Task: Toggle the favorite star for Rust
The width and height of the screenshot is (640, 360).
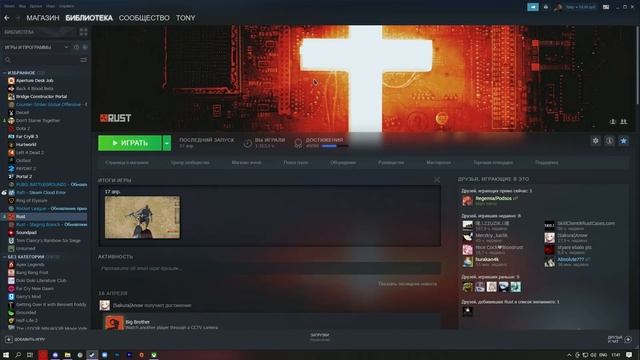Action: 623,141
